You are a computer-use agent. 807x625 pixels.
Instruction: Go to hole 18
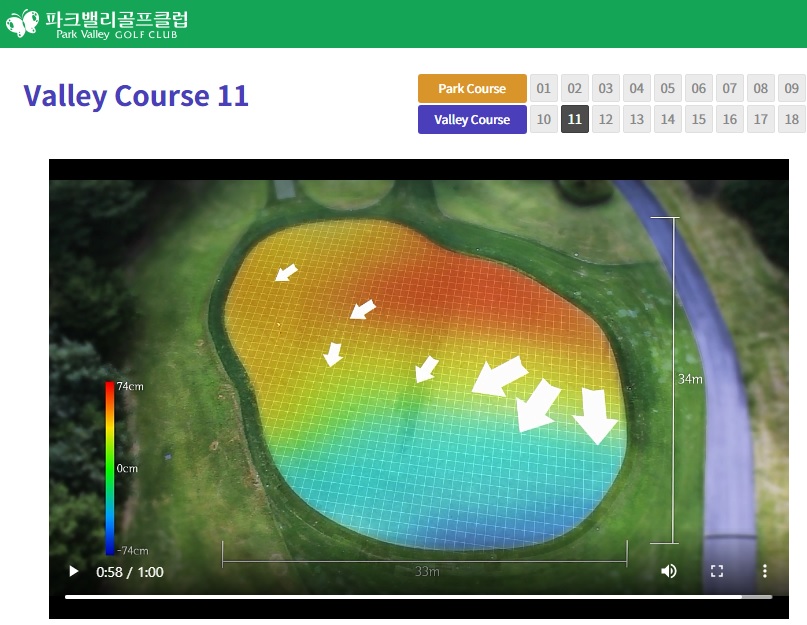[x=792, y=120]
